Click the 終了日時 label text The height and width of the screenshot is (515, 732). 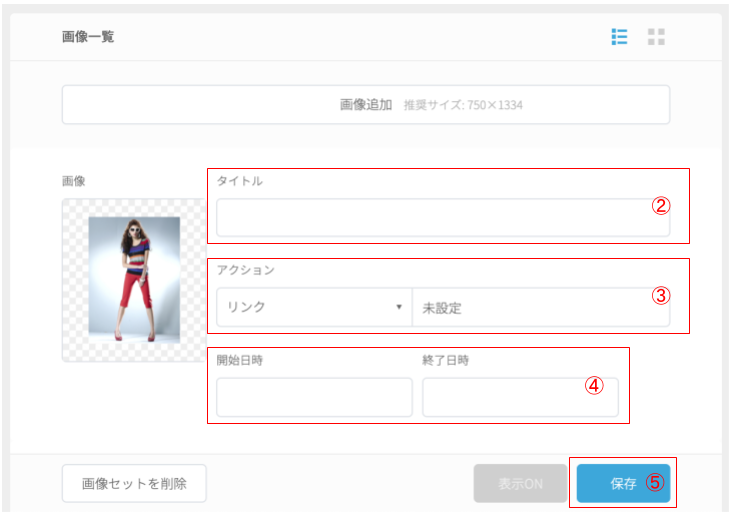click(445, 360)
